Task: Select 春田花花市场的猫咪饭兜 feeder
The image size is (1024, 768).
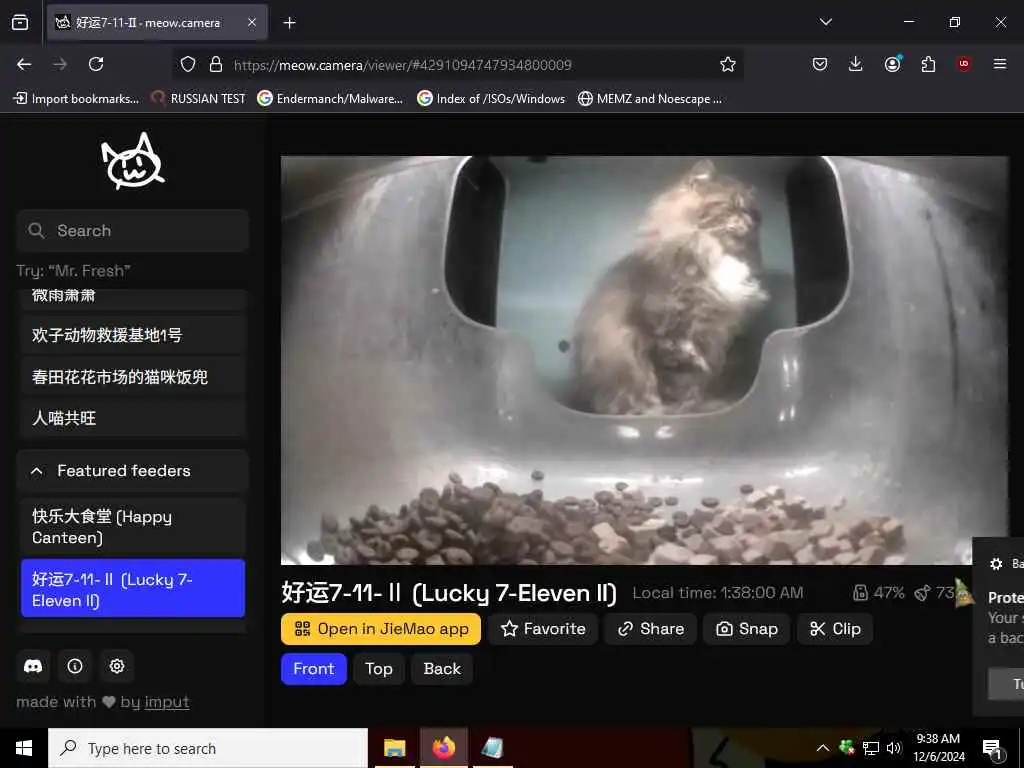Action: [x=133, y=377]
